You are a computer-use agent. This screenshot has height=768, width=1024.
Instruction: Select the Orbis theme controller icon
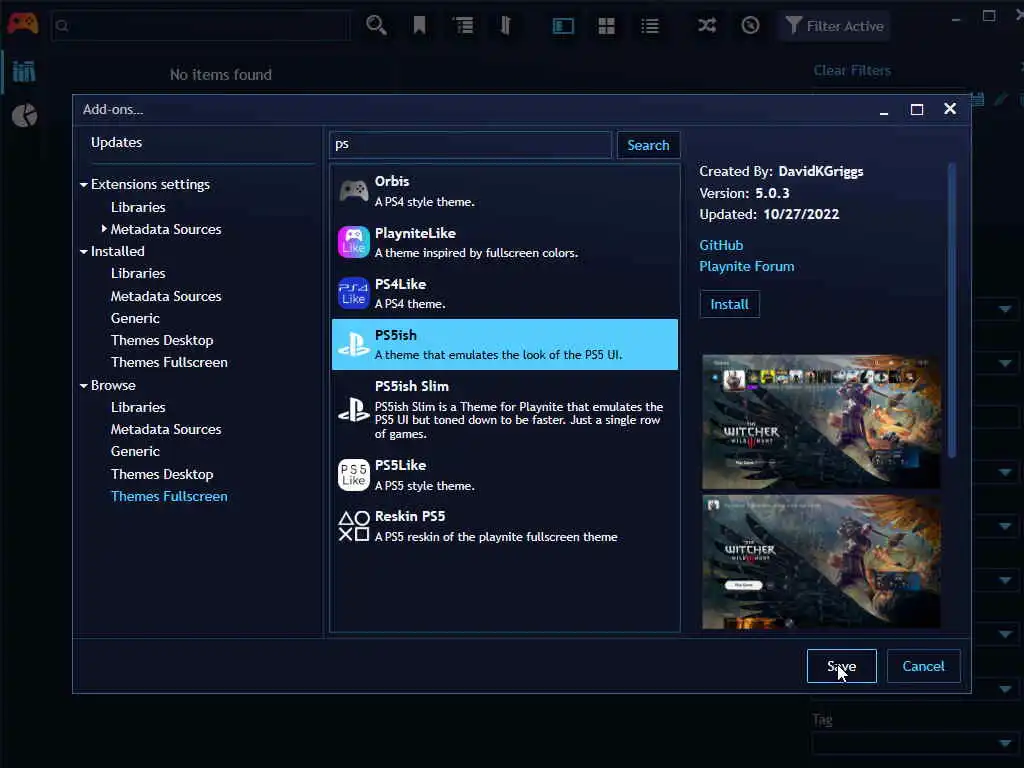pyautogui.click(x=353, y=191)
